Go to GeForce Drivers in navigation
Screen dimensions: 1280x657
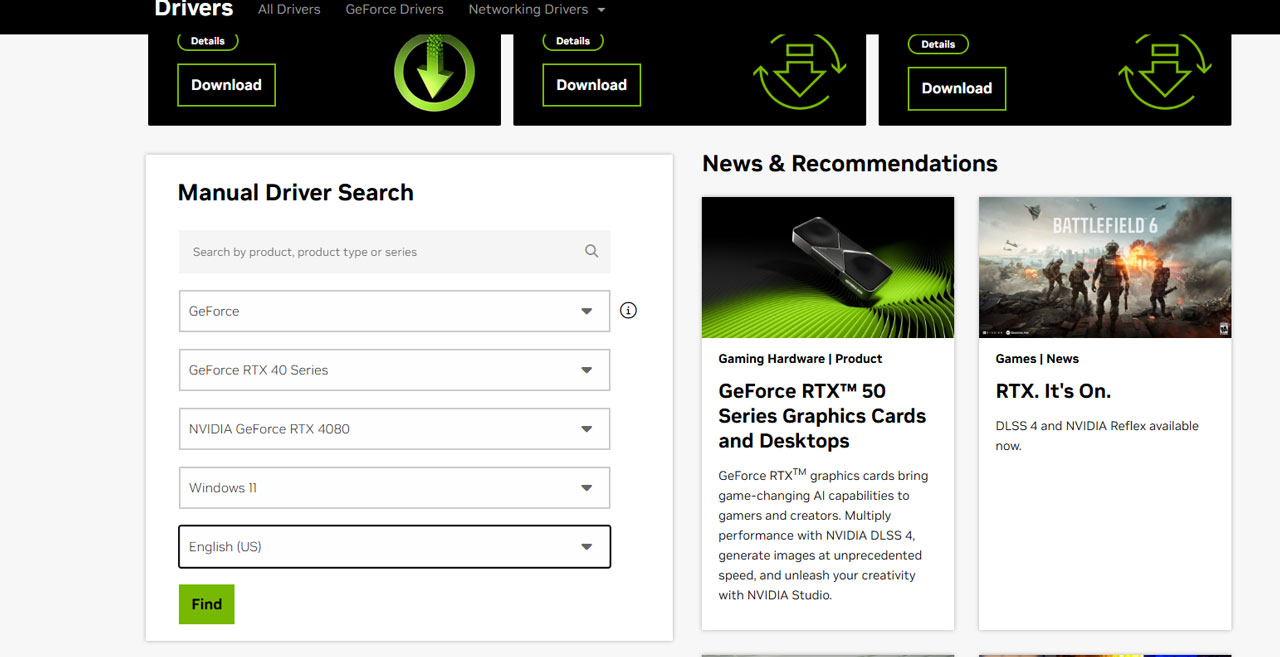click(x=394, y=10)
